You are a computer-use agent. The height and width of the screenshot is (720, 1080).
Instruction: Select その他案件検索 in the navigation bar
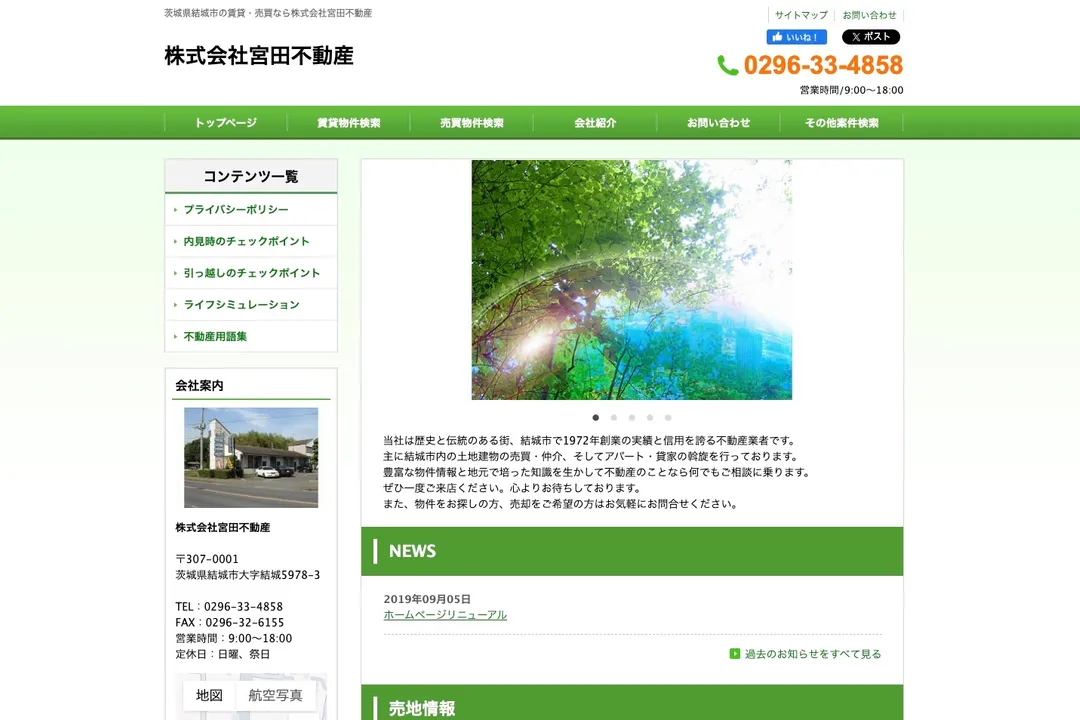tap(841, 123)
